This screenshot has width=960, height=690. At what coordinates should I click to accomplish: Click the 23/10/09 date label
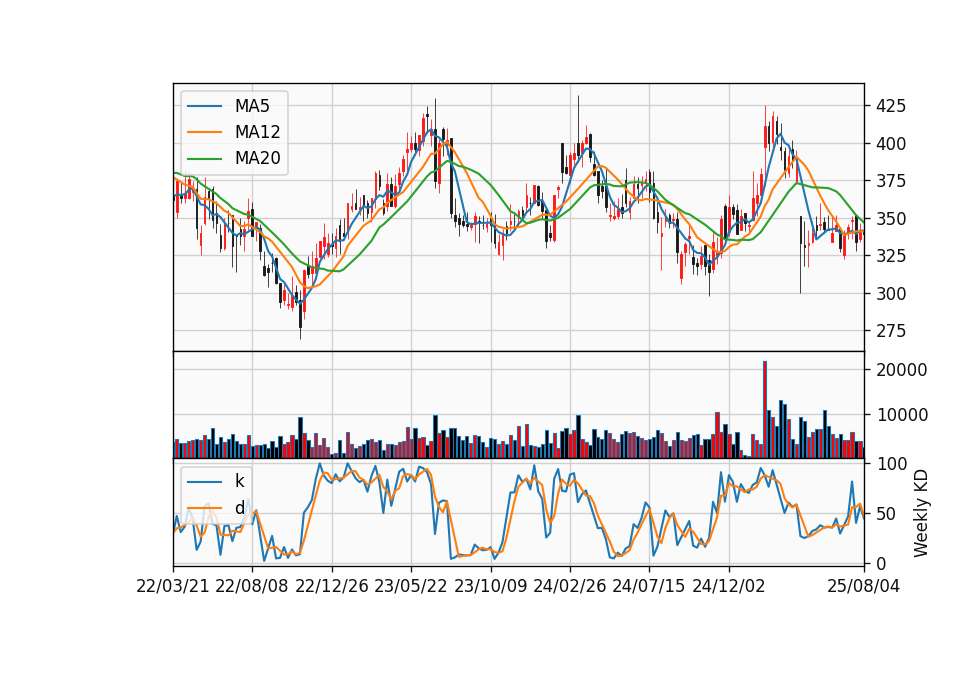point(490,587)
